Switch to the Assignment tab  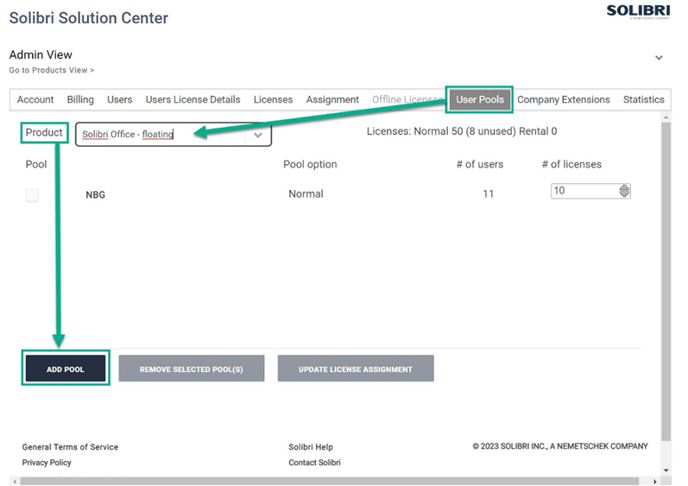coord(332,100)
